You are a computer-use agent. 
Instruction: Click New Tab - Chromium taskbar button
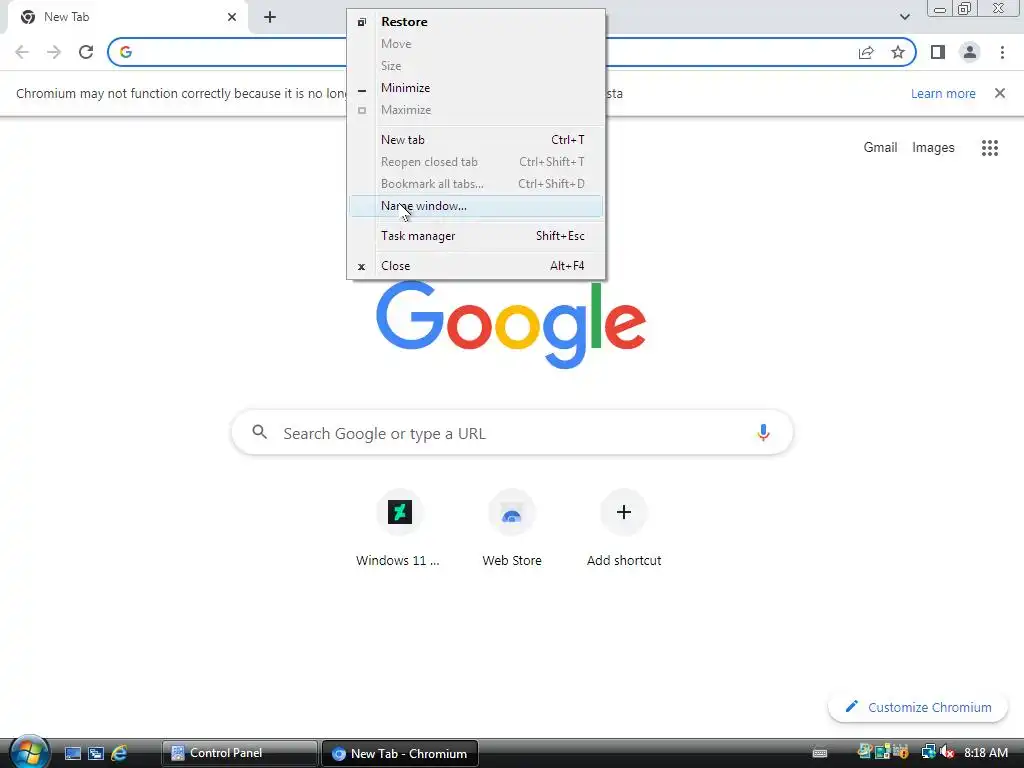point(400,753)
